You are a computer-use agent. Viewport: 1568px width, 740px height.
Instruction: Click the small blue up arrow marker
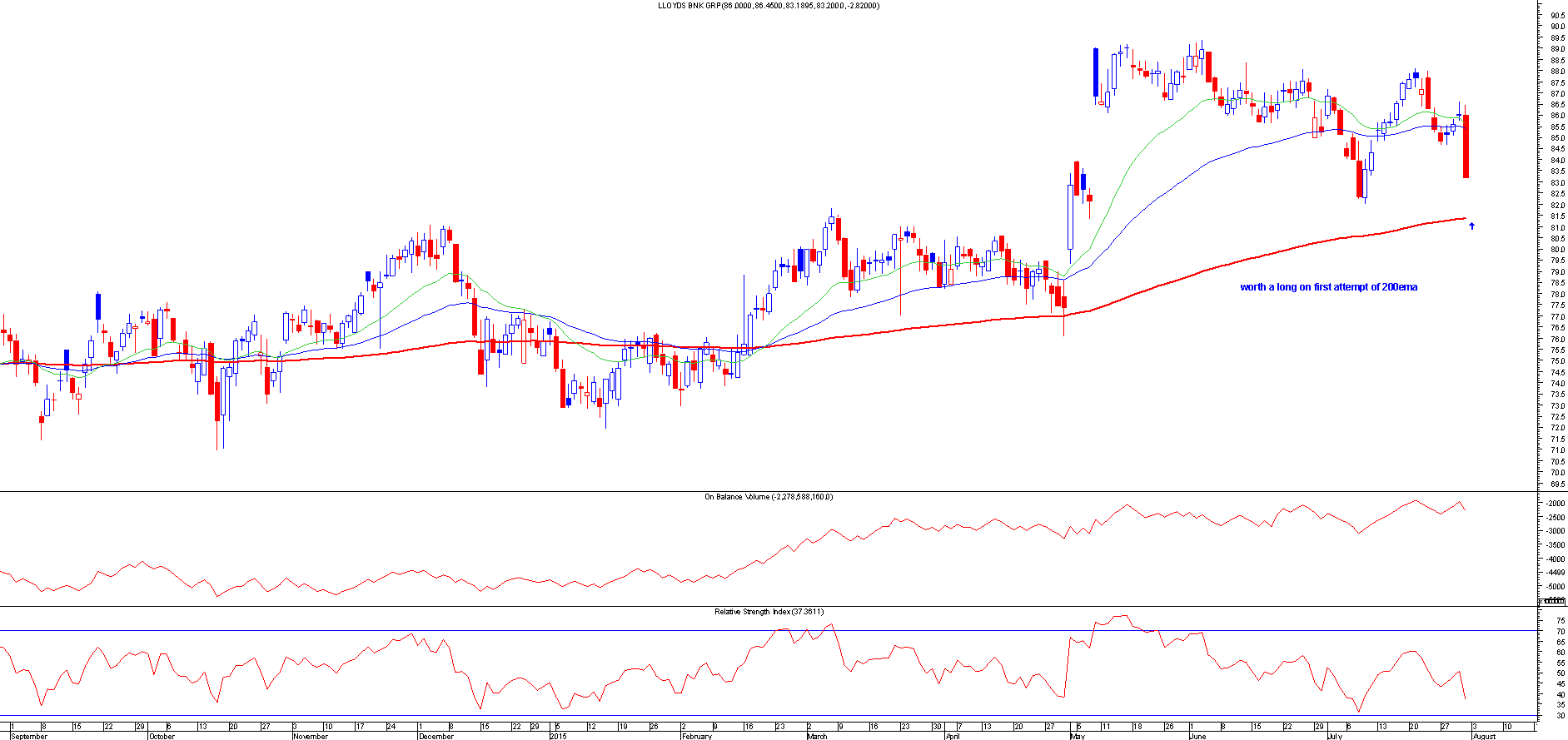pyautogui.click(x=1471, y=226)
